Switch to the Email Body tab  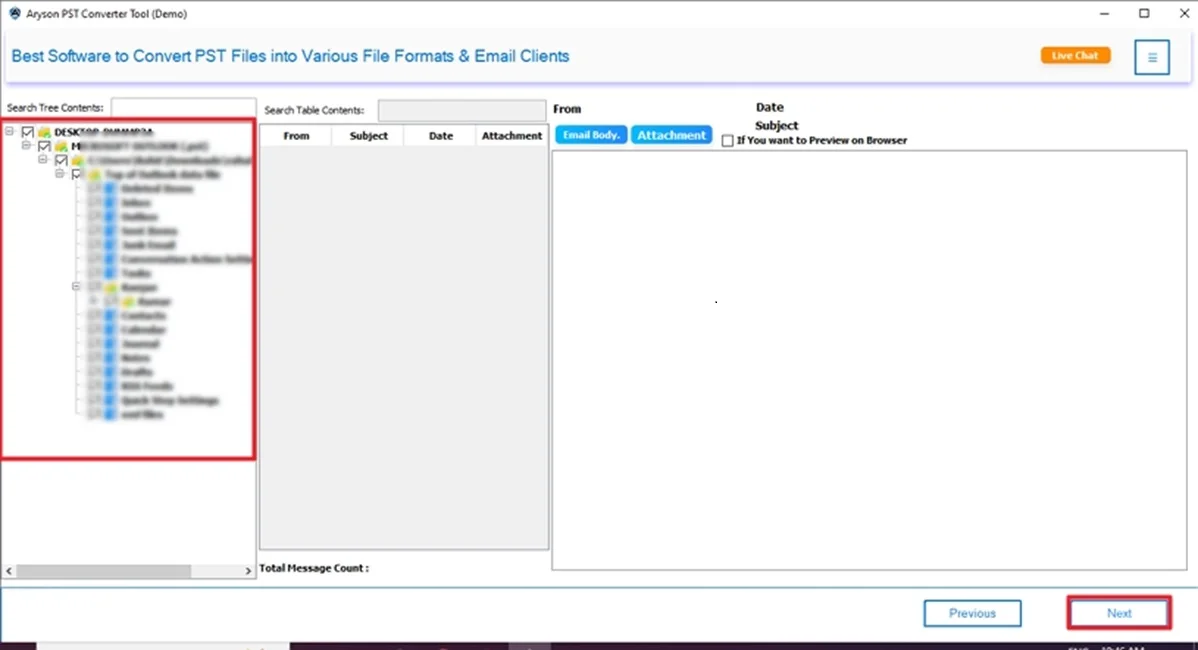tap(591, 135)
